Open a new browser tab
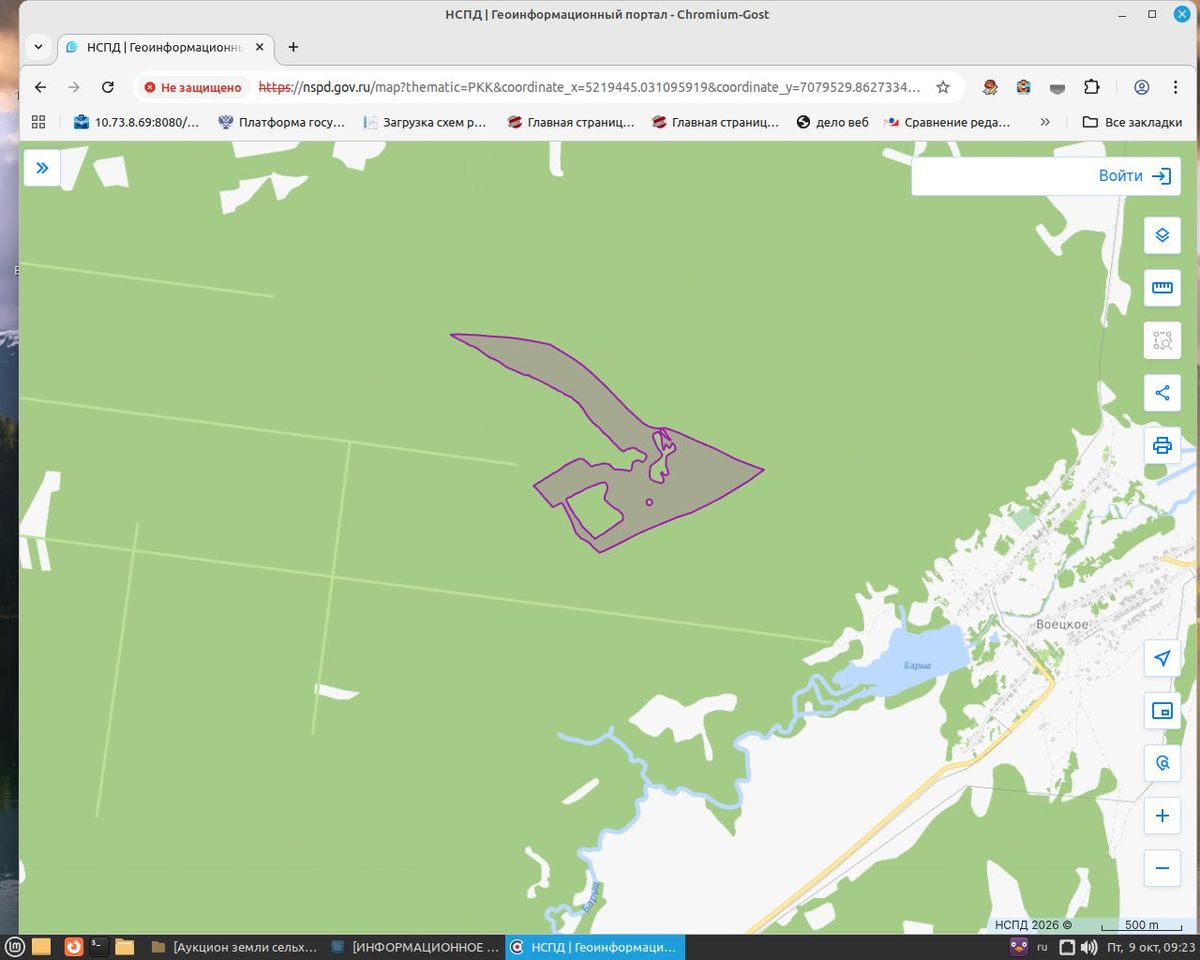The height and width of the screenshot is (960, 1200). [x=293, y=47]
